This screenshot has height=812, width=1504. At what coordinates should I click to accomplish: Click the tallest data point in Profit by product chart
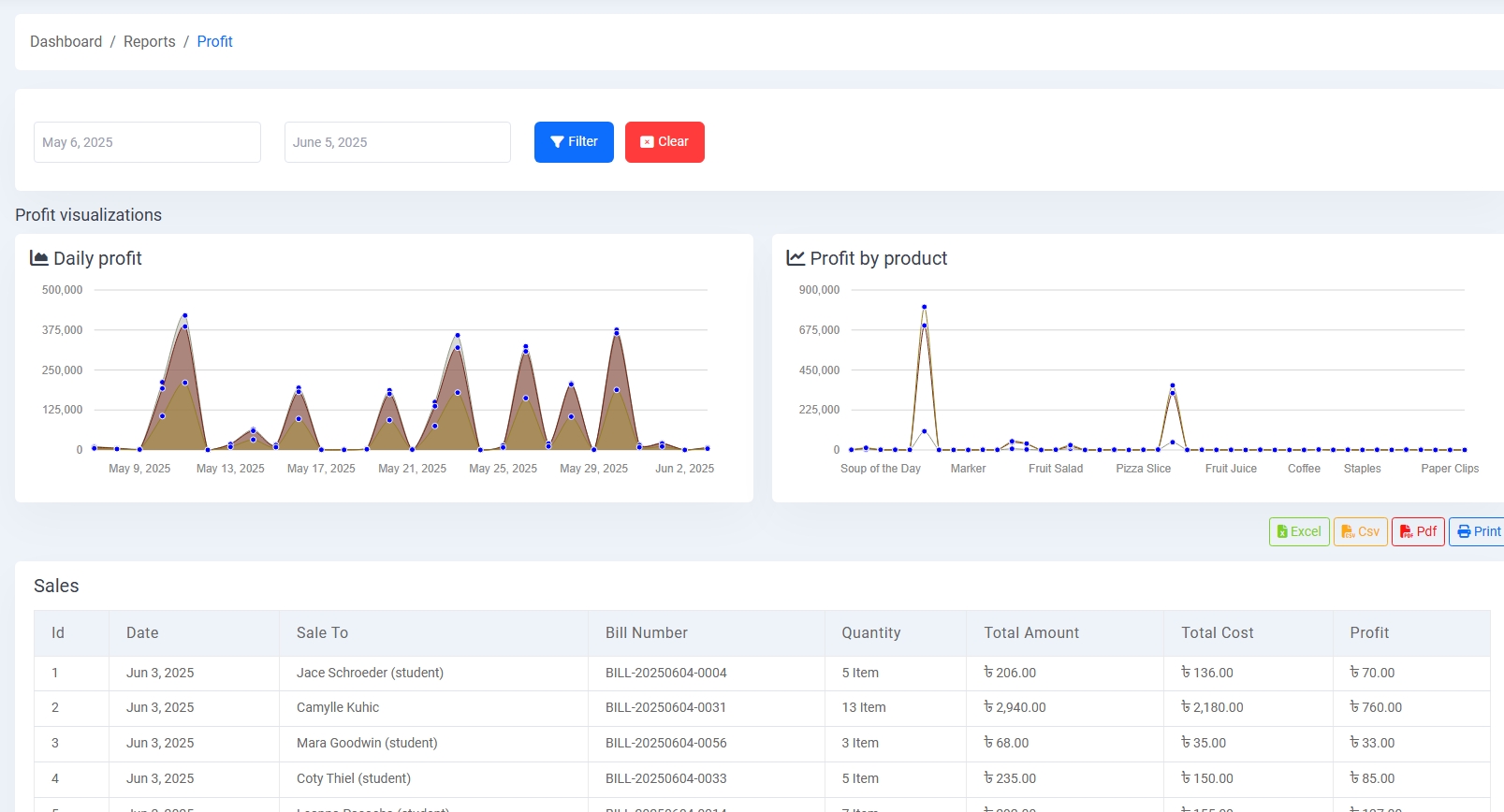[x=924, y=307]
